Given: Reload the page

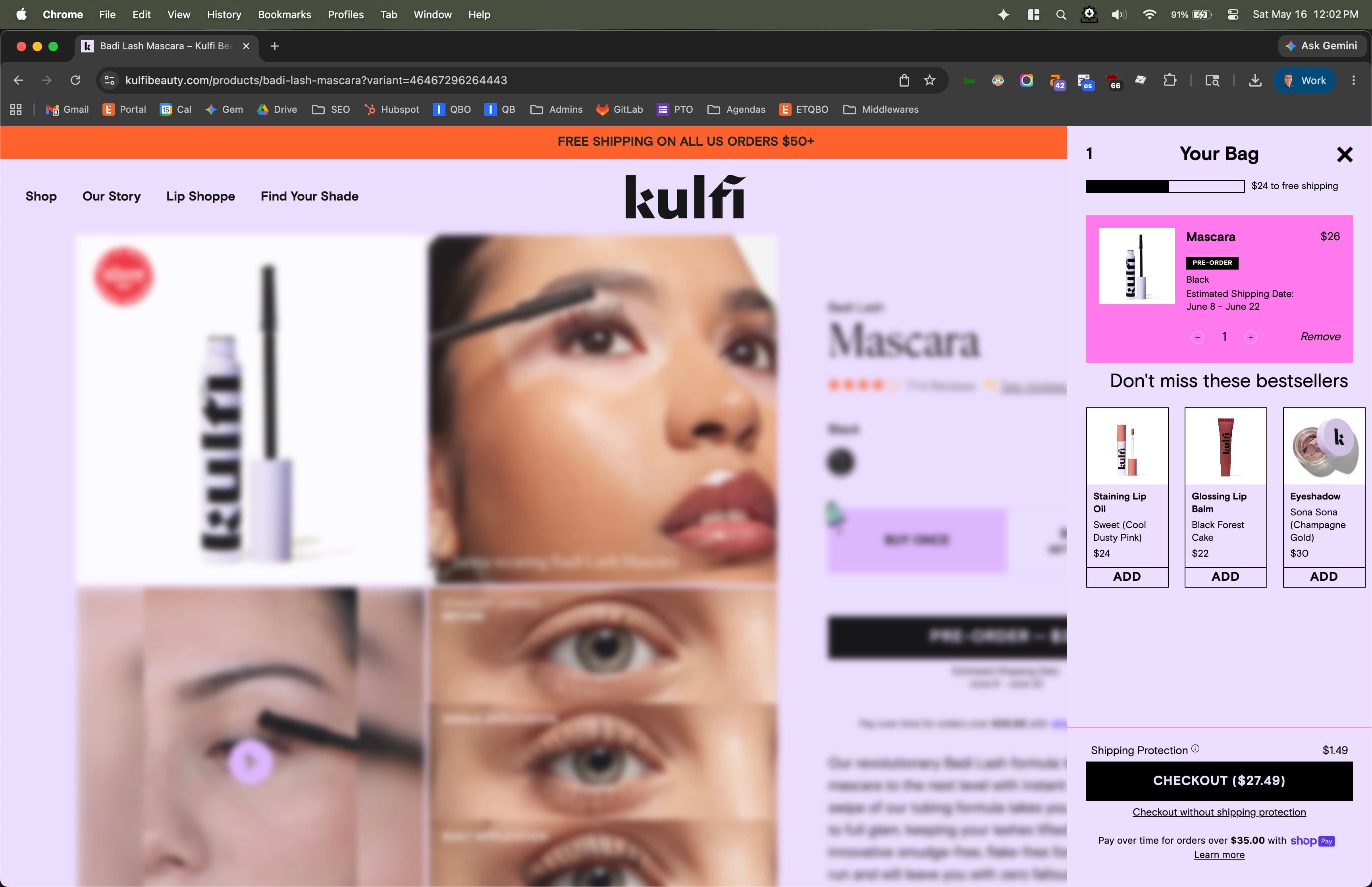Looking at the screenshot, I should pyautogui.click(x=75, y=81).
